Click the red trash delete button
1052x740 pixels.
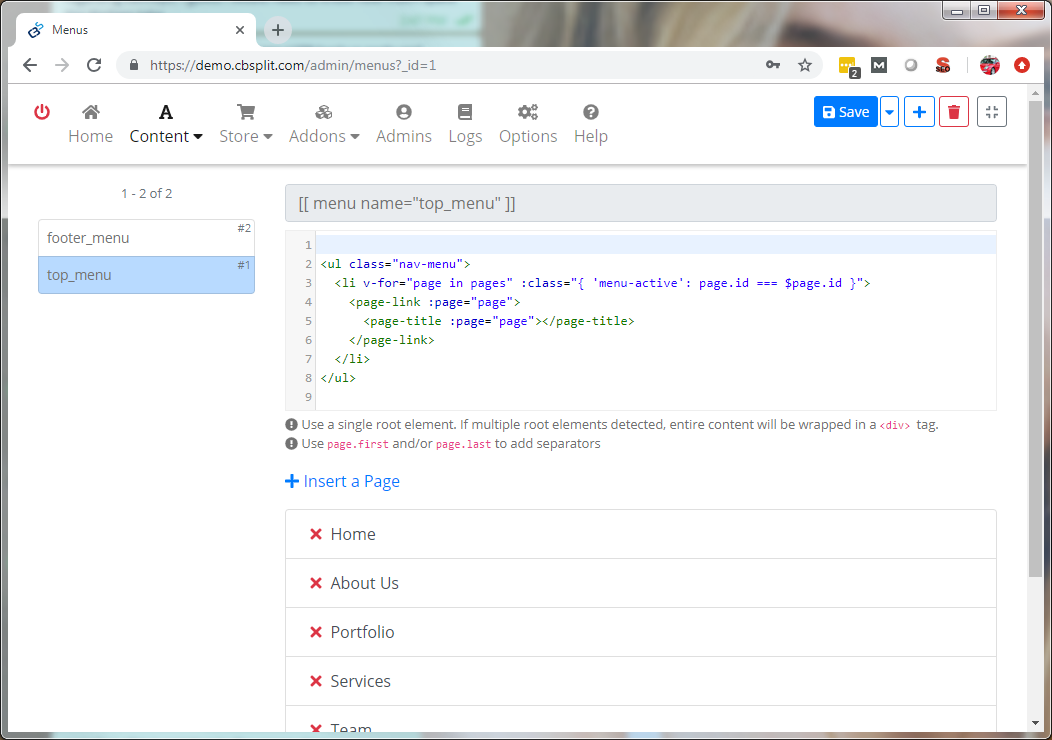(953, 112)
